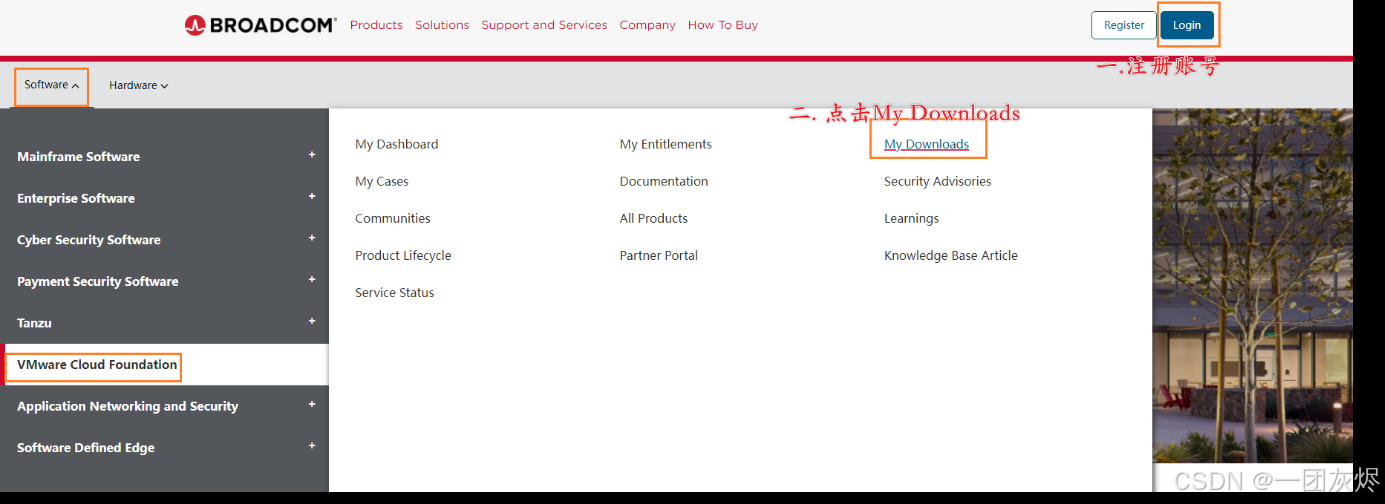The width and height of the screenshot is (1385, 504).
Task: Select Tanzu category text
Action: 34,323
